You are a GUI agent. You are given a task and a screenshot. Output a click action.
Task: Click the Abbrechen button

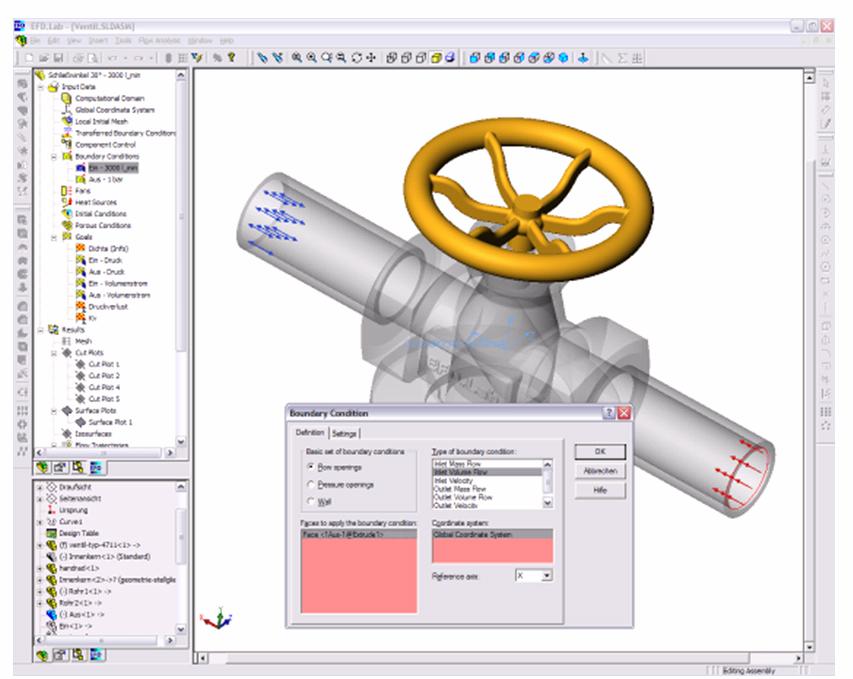[x=600, y=471]
